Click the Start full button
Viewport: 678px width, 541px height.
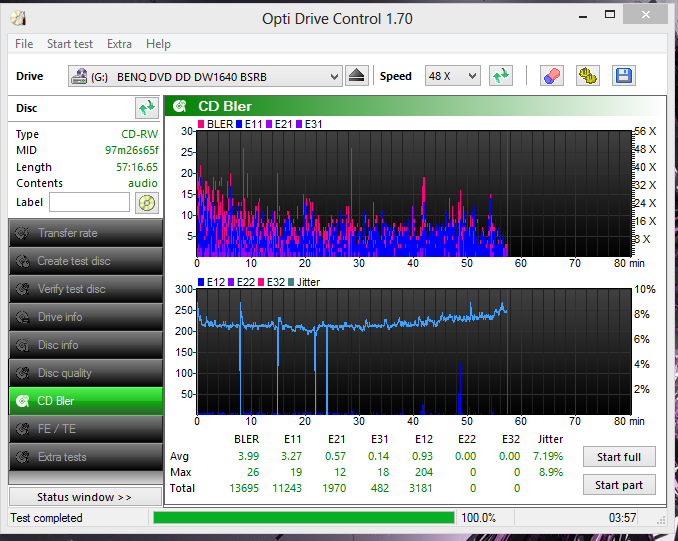tap(619, 457)
